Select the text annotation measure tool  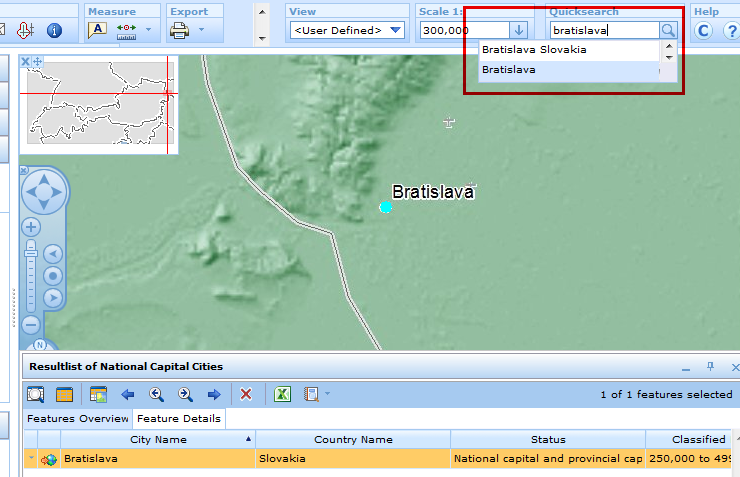97,30
